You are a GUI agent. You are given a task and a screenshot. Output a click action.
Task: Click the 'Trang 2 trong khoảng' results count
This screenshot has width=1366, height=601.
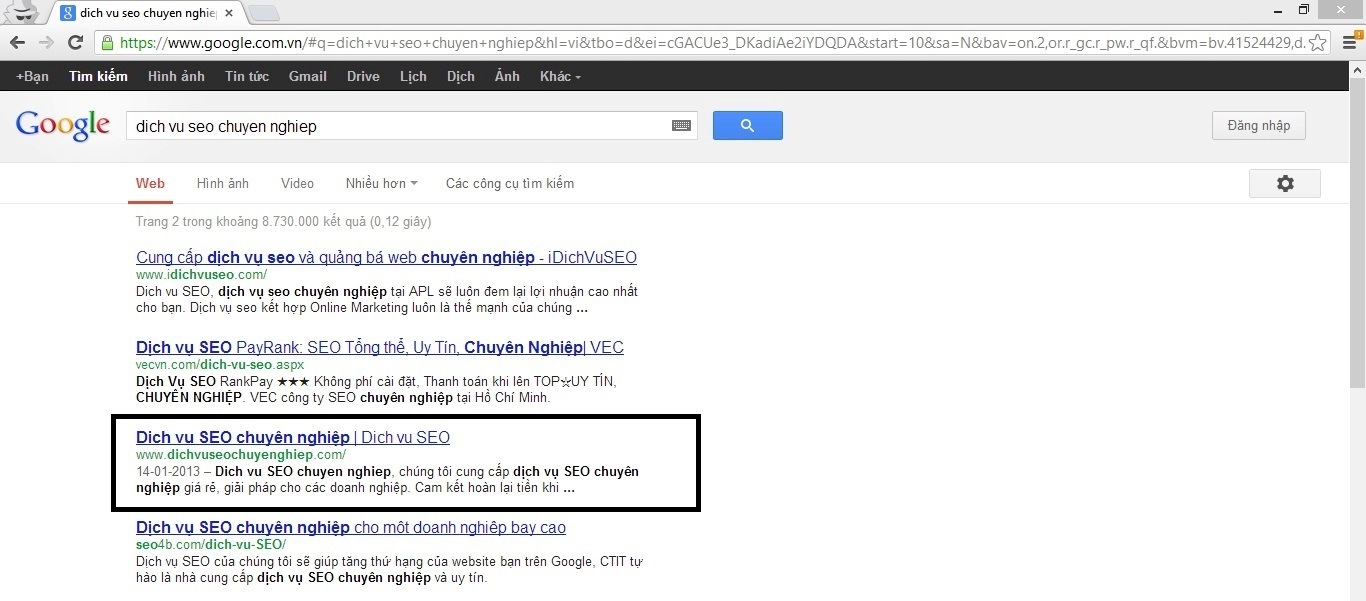pos(283,222)
